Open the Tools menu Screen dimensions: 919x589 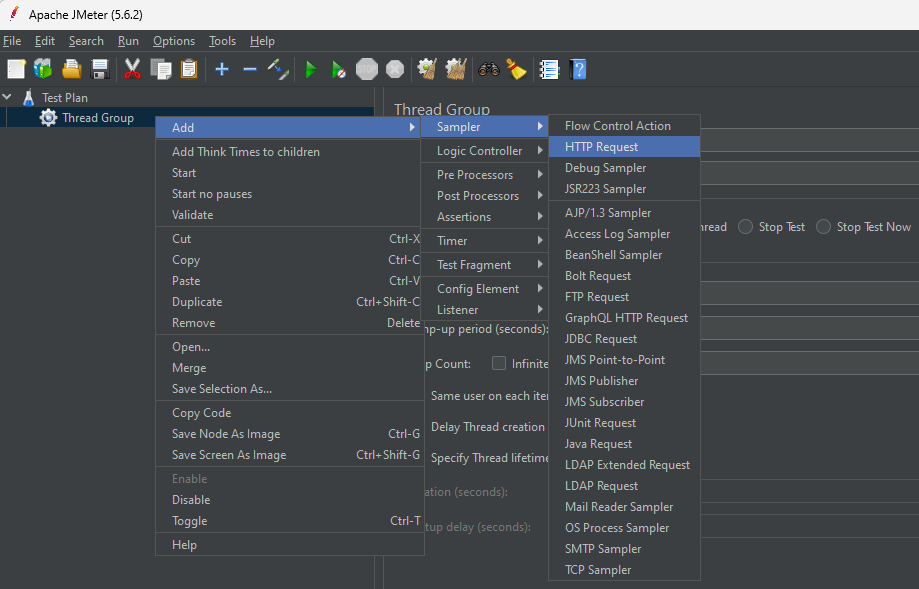pos(222,41)
